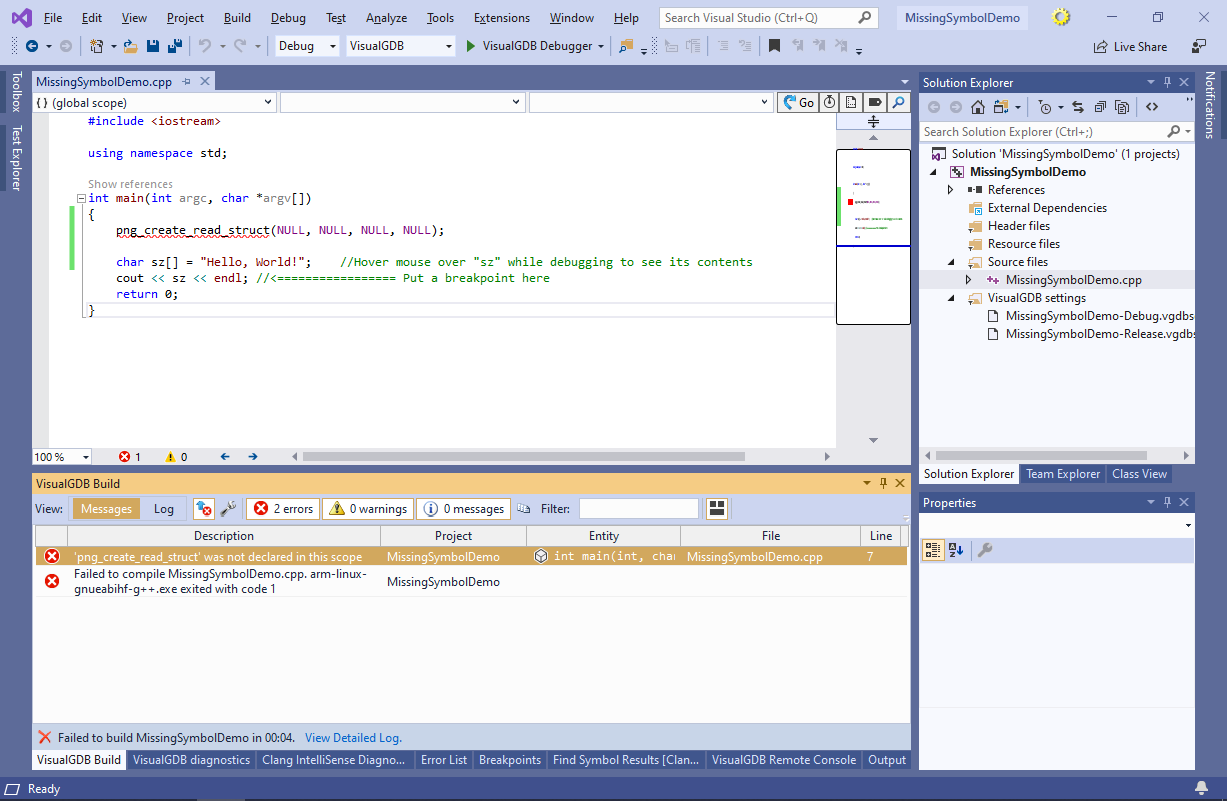
Task: Click the Pending Changes Filter clock icon
Action: [1044, 107]
